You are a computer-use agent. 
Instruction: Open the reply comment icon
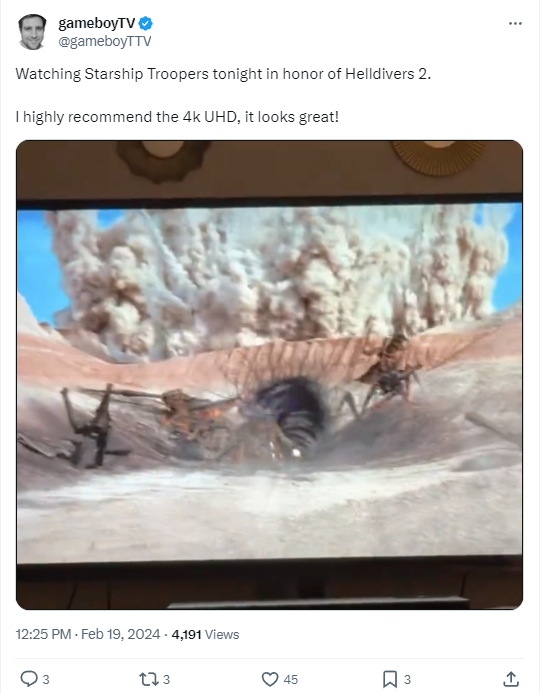29,679
